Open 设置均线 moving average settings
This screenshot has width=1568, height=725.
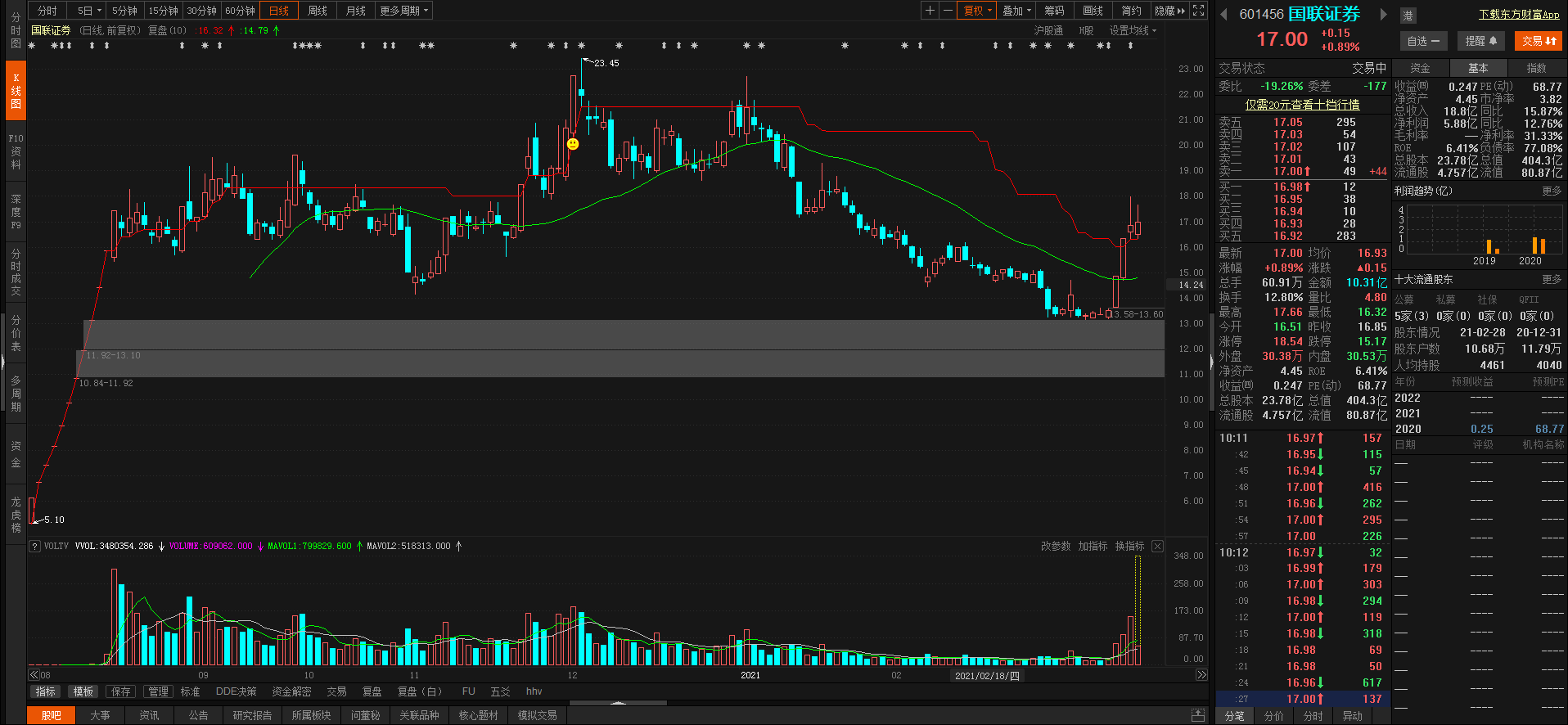click(x=1133, y=30)
